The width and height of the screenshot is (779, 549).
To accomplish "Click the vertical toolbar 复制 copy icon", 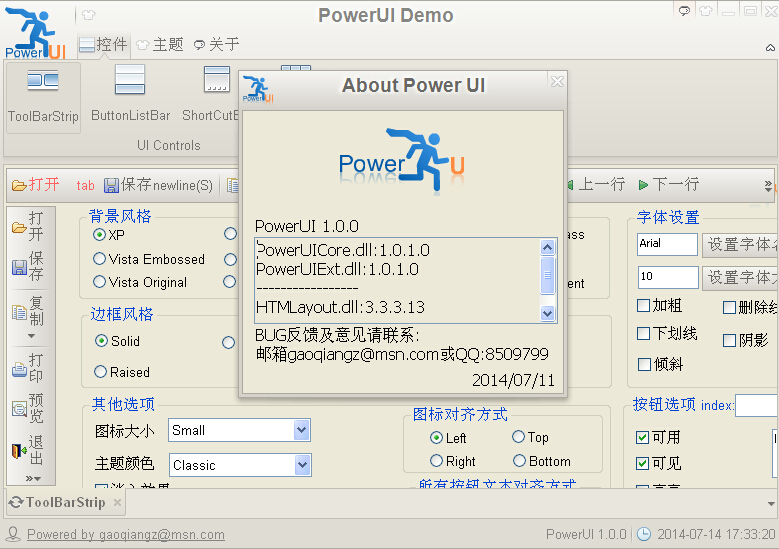I will [x=19, y=312].
